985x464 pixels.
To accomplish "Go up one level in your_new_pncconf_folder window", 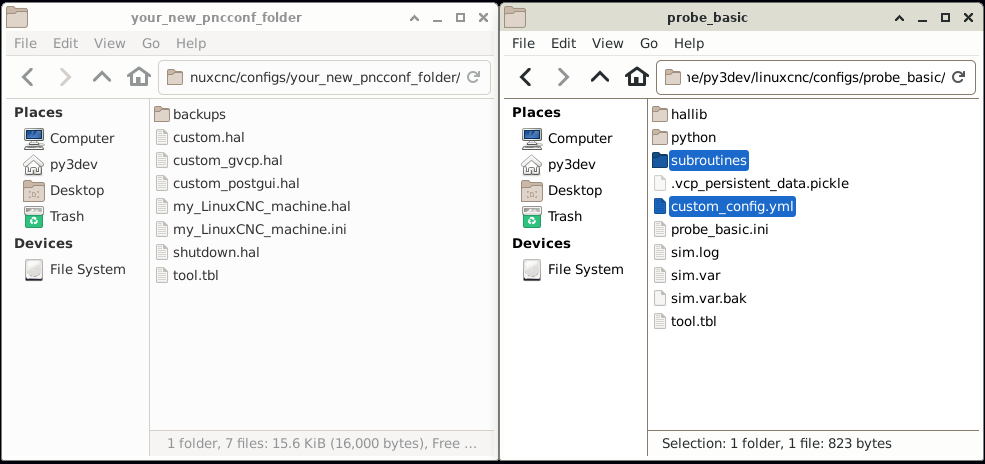I will pyautogui.click(x=102, y=77).
